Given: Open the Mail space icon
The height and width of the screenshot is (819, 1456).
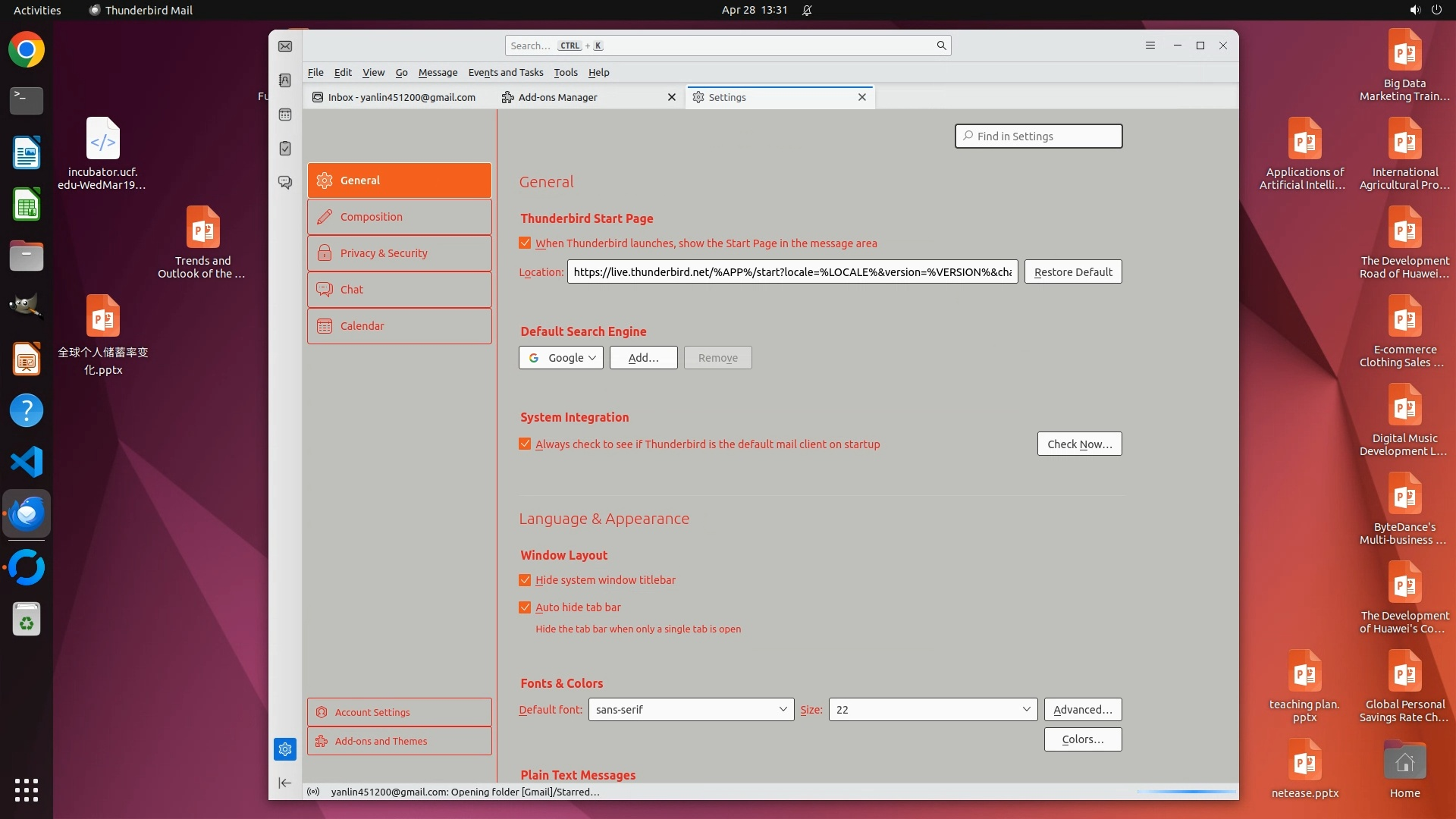Looking at the screenshot, I should pyautogui.click(x=285, y=46).
